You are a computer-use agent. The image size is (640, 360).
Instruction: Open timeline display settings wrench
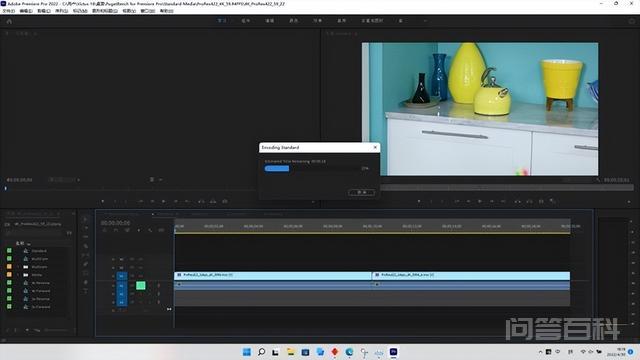pyautogui.click(x=150, y=231)
